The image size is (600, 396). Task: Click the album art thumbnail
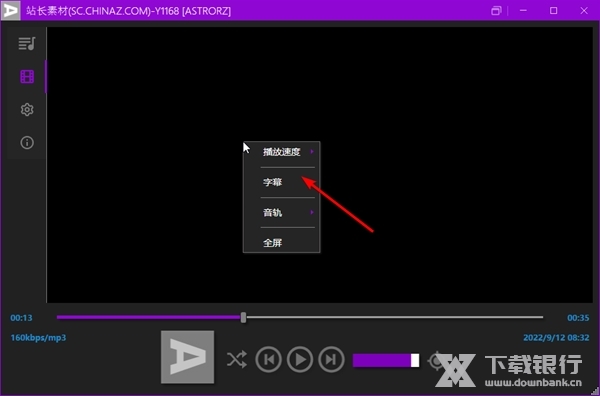point(188,357)
